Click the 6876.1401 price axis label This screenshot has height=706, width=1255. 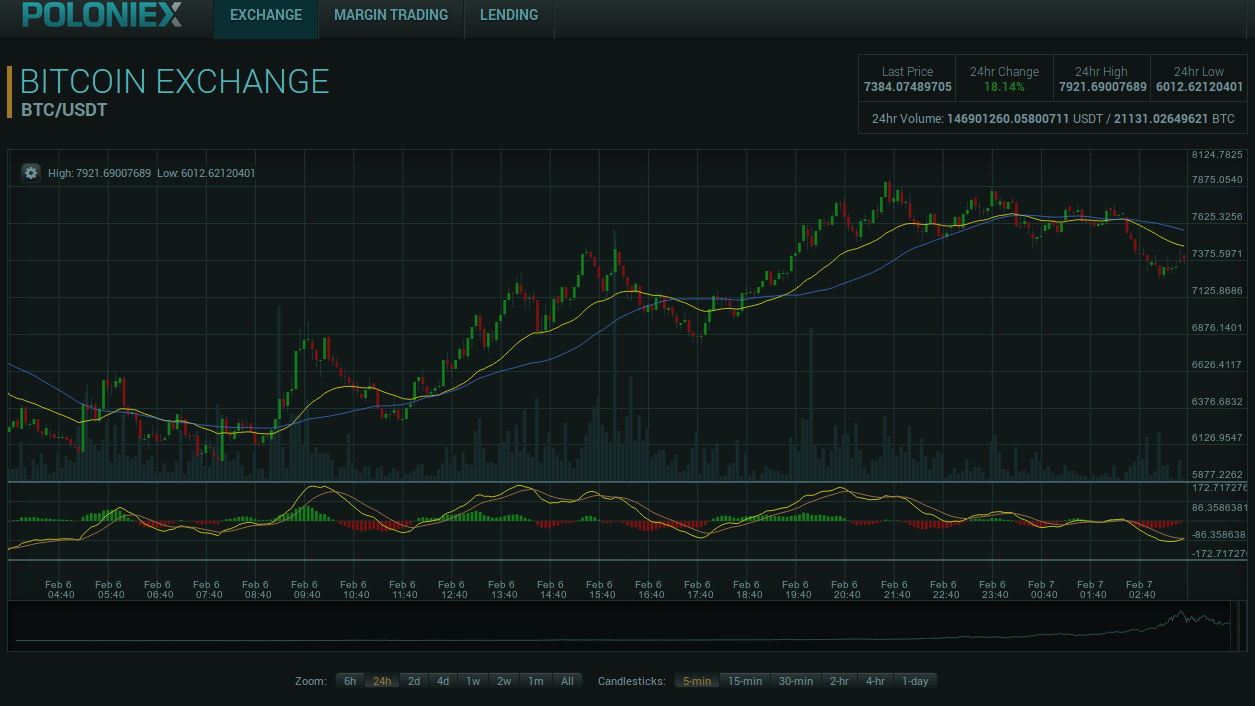coord(1217,328)
